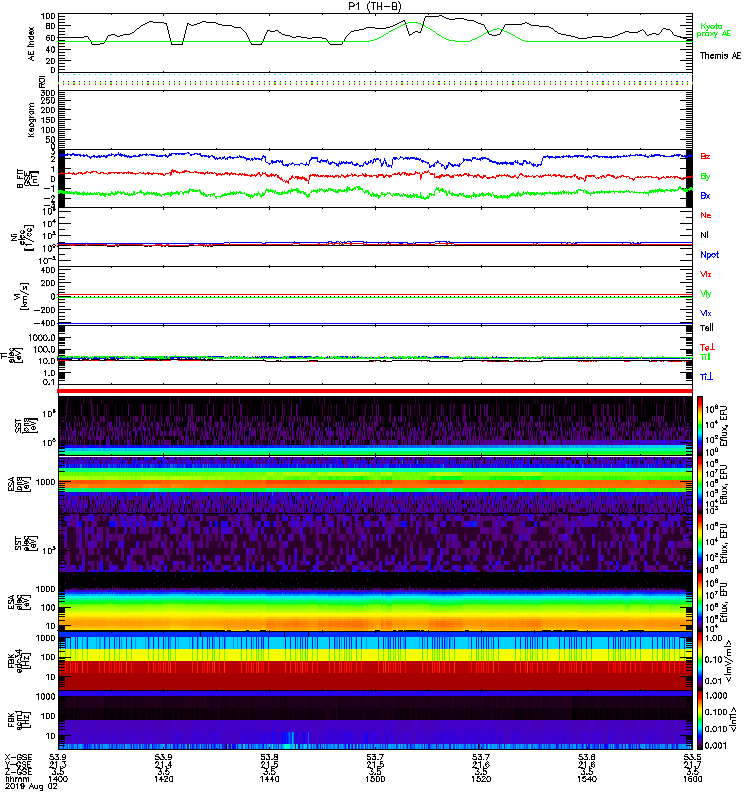Viewport: 750px width, 800px height.
Task: Click the 'Keogram' y-axis label
Action: pos(32,119)
